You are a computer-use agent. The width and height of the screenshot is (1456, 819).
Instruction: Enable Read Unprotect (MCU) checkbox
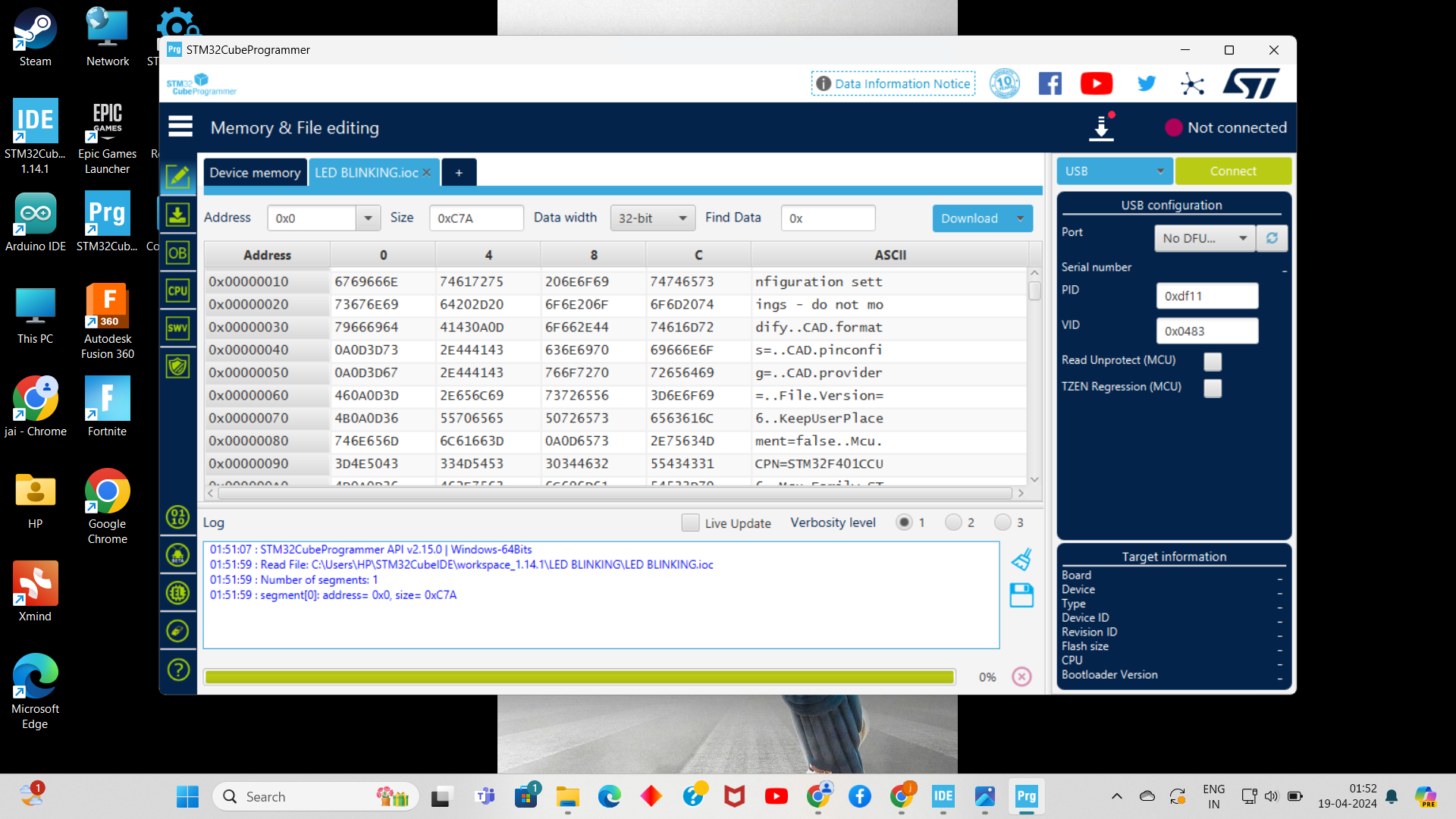[x=1213, y=362]
